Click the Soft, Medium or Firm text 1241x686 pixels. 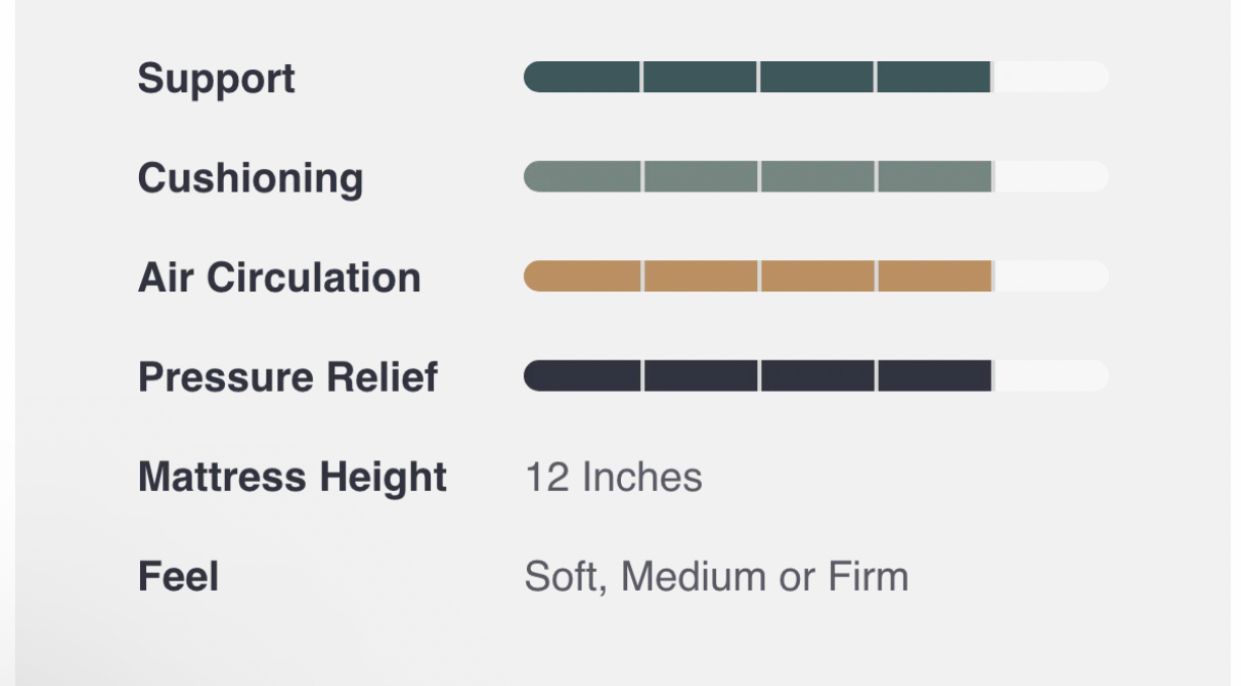coord(716,577)
